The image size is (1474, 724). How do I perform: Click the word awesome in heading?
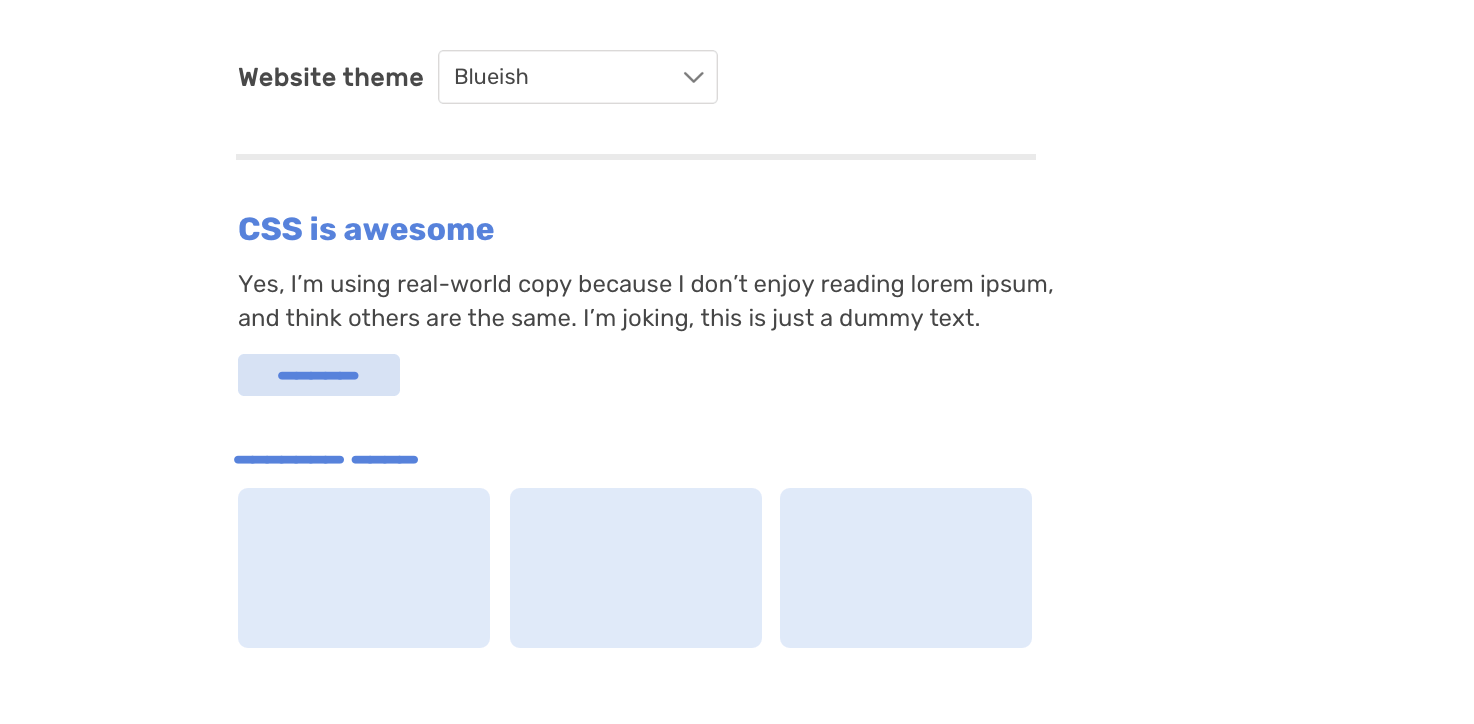coord(418,229)
